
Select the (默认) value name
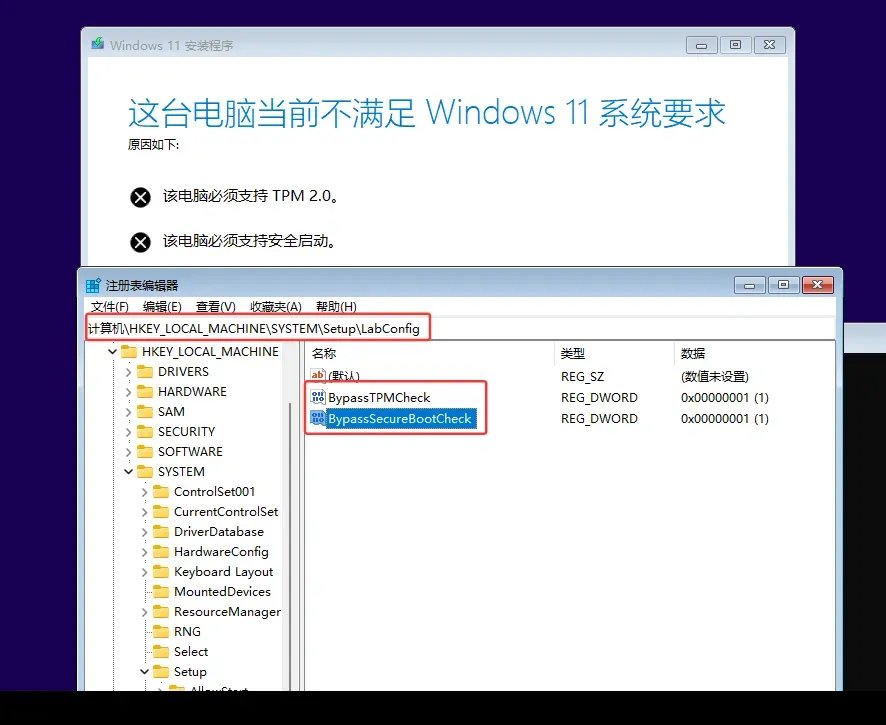click(344, 376)
